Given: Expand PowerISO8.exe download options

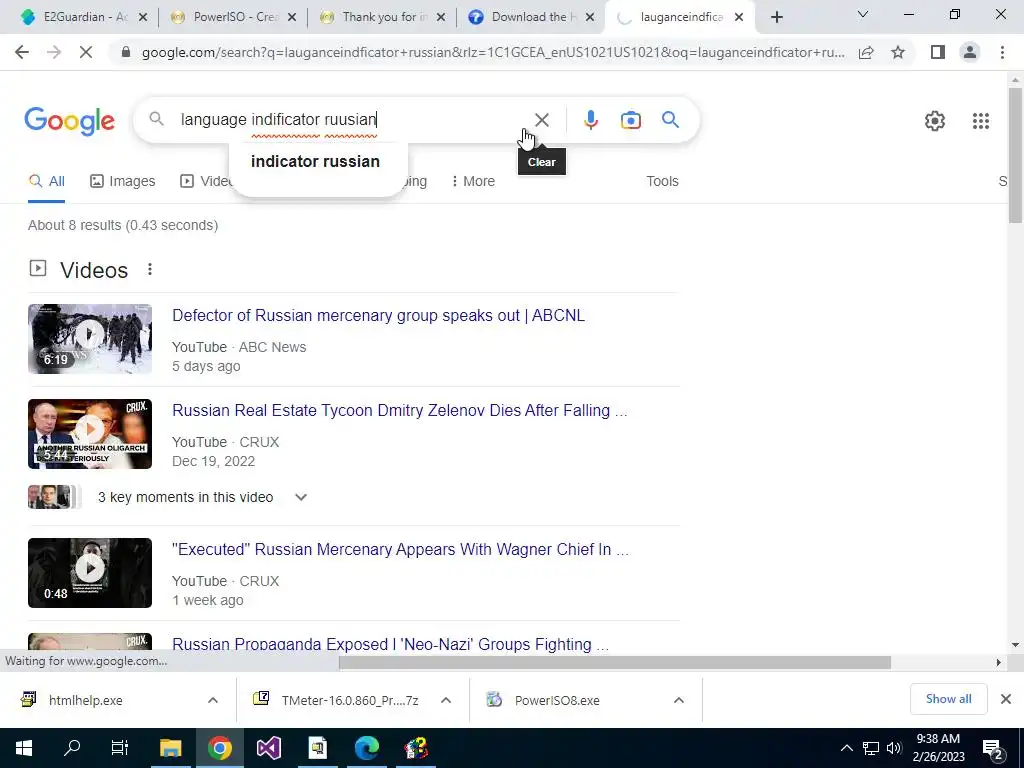Looking at the screenshot, I should 679,700.
